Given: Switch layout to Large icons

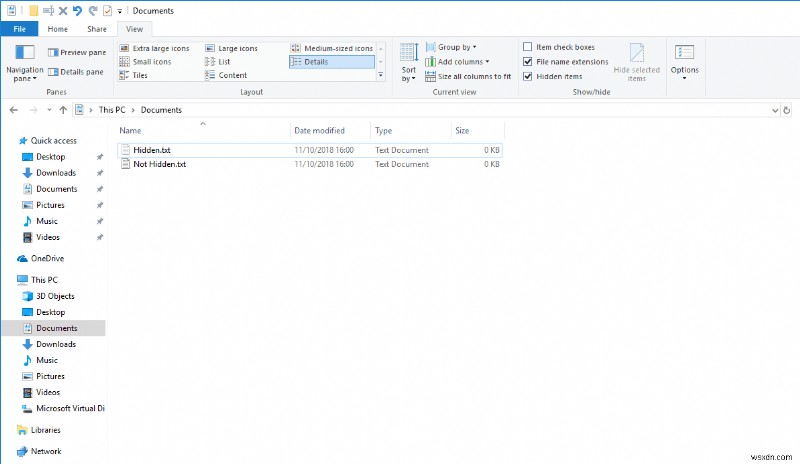Looking at the screenshot, I should tap(231, 48).
